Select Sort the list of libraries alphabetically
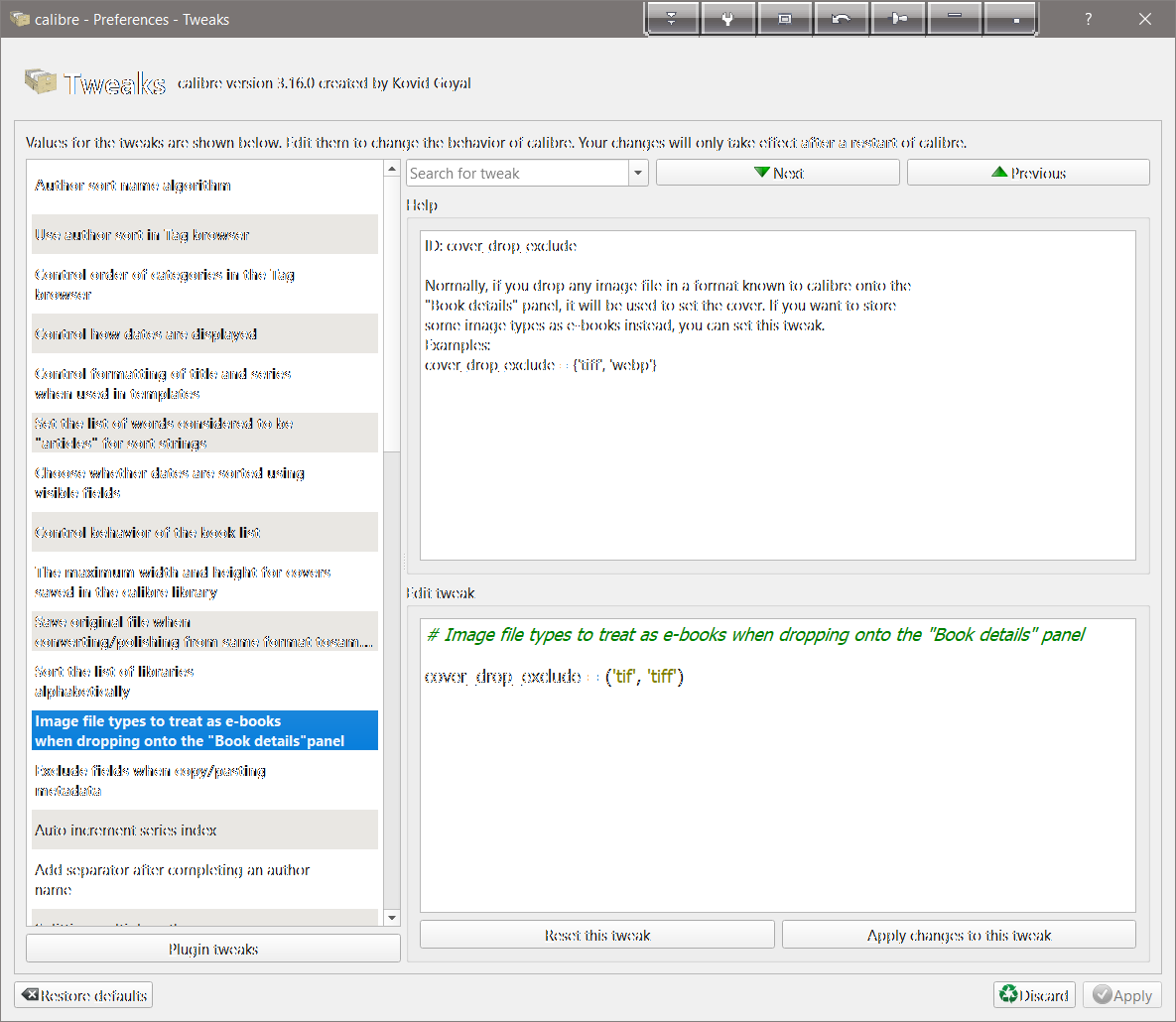Screen dimensions: 1176x1022 [x=204, y=681]
